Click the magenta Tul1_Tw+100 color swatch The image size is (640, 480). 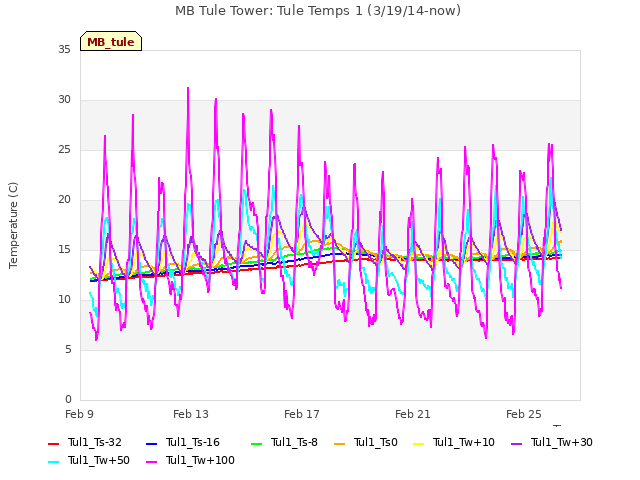click(151, 462)
